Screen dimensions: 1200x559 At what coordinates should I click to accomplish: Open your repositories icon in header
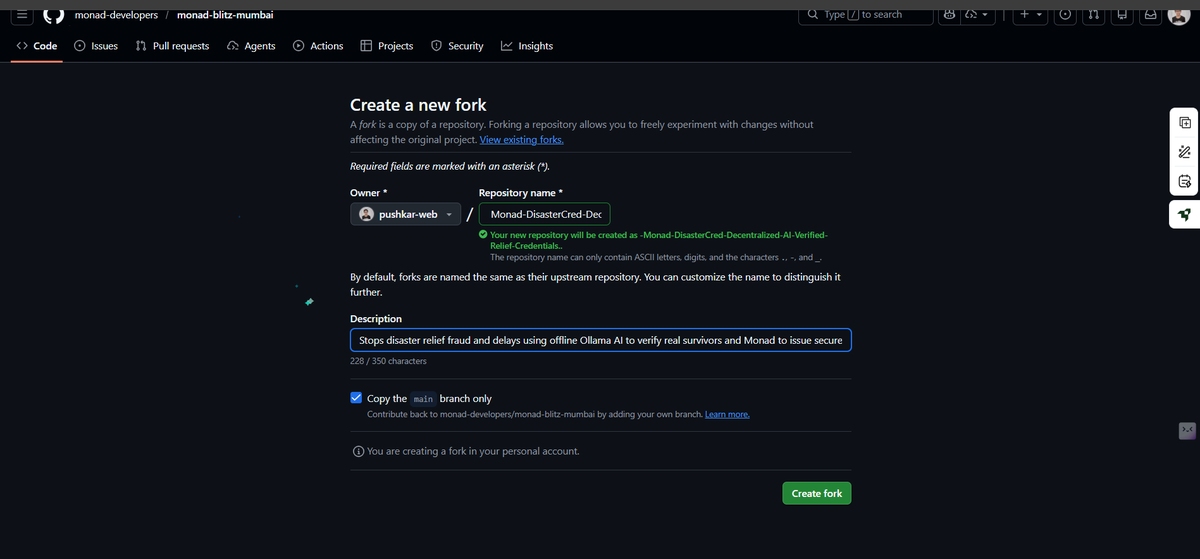coord(1122,15)
